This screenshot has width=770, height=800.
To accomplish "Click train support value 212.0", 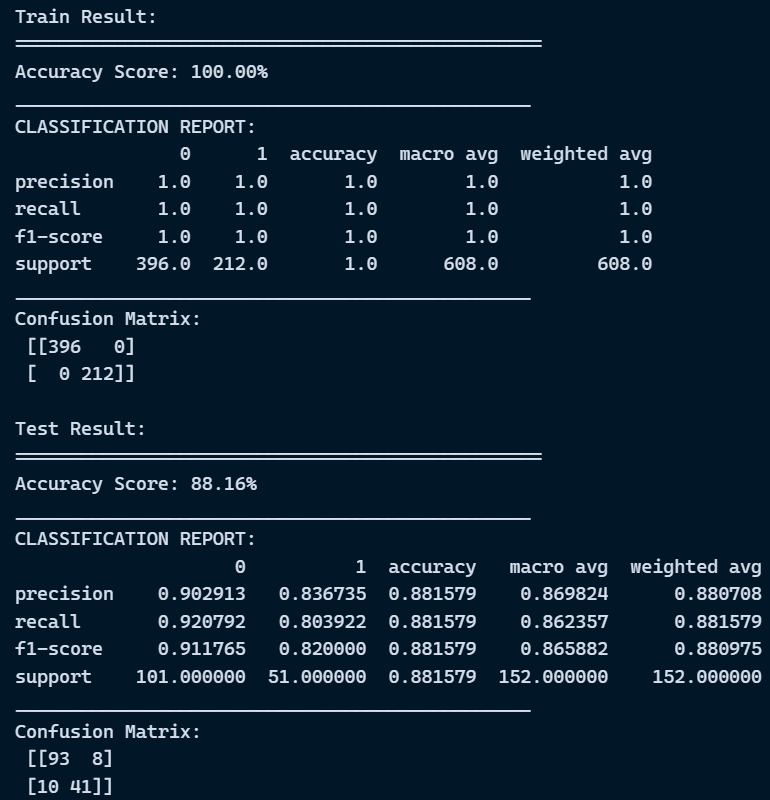I will coord(240,264).
